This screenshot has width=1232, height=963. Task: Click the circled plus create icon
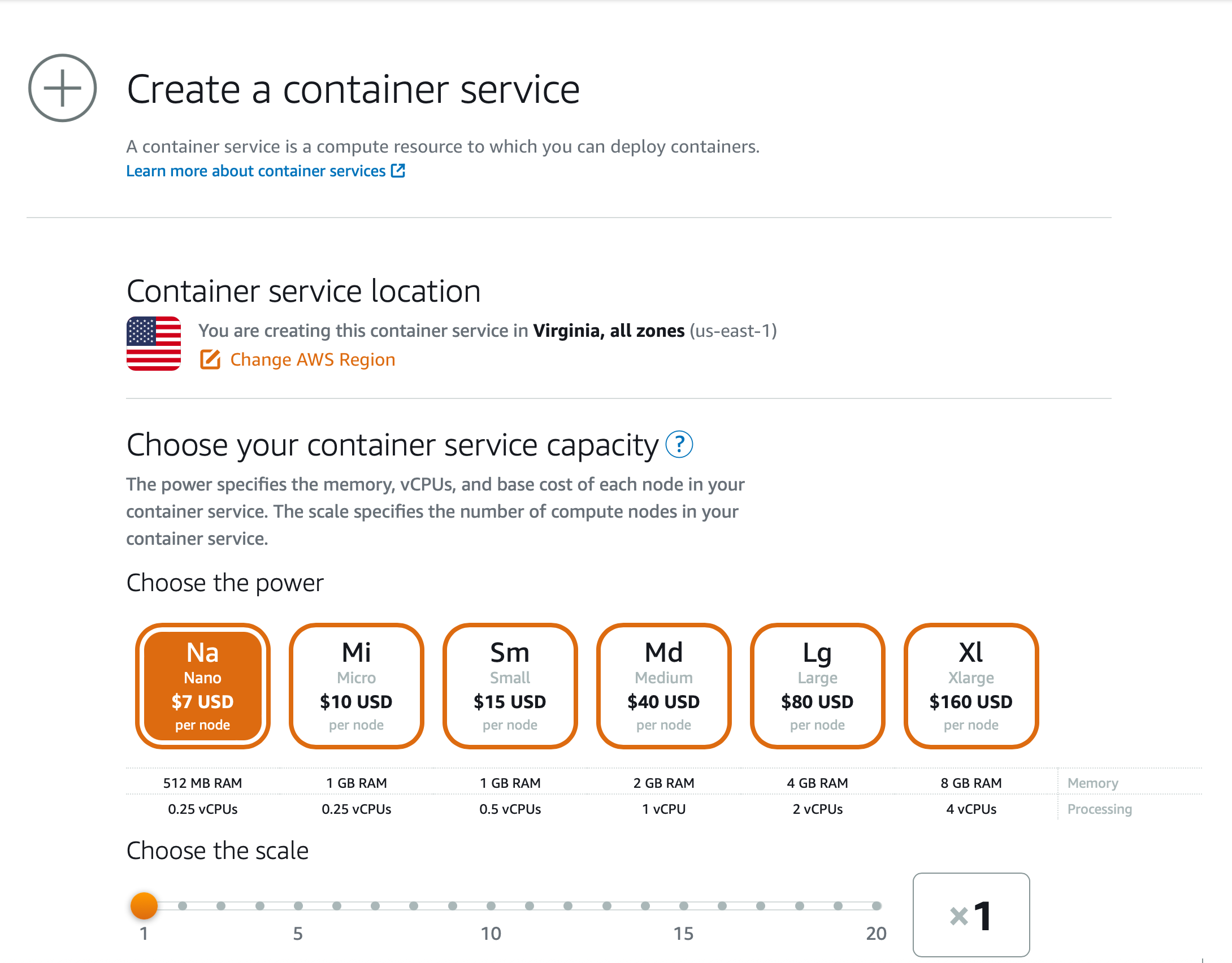(63, 88)
